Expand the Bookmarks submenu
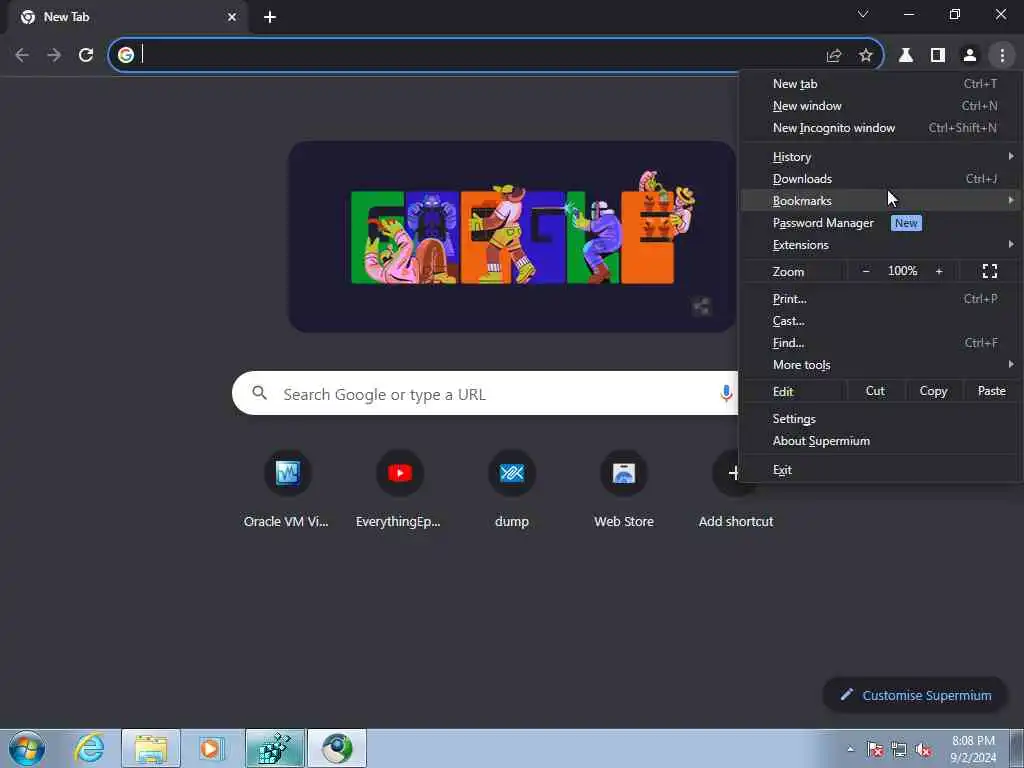1024x768 pixels. (x=881, y=200)
